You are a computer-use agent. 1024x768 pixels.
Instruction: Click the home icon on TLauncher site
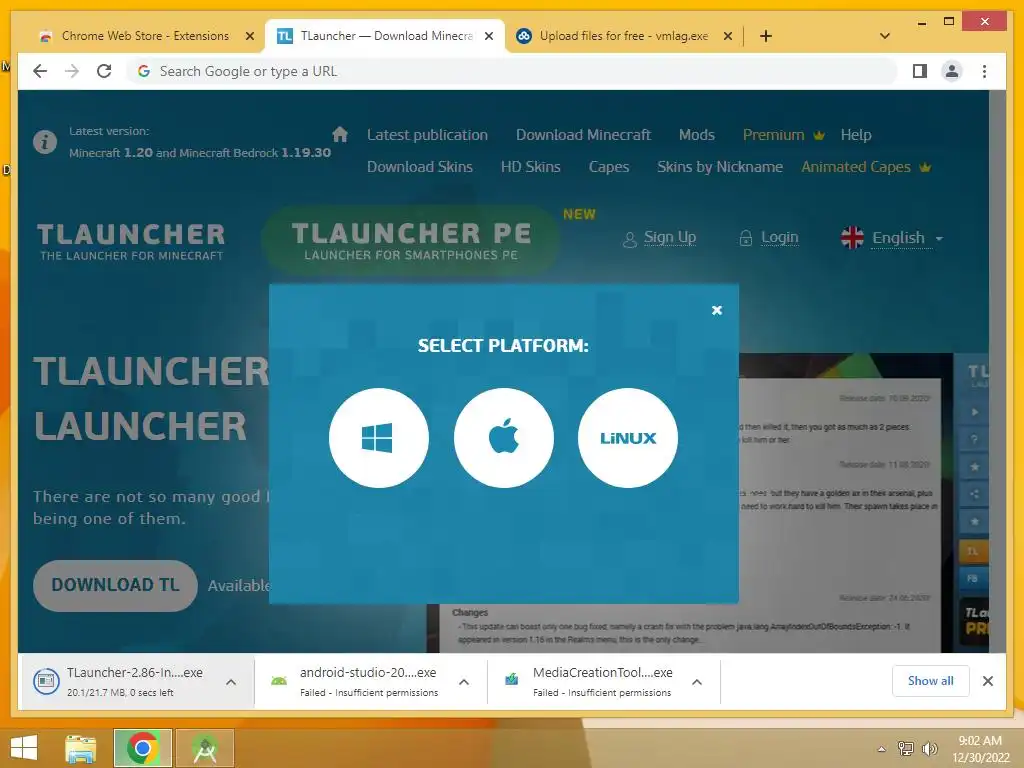point(340,134)
